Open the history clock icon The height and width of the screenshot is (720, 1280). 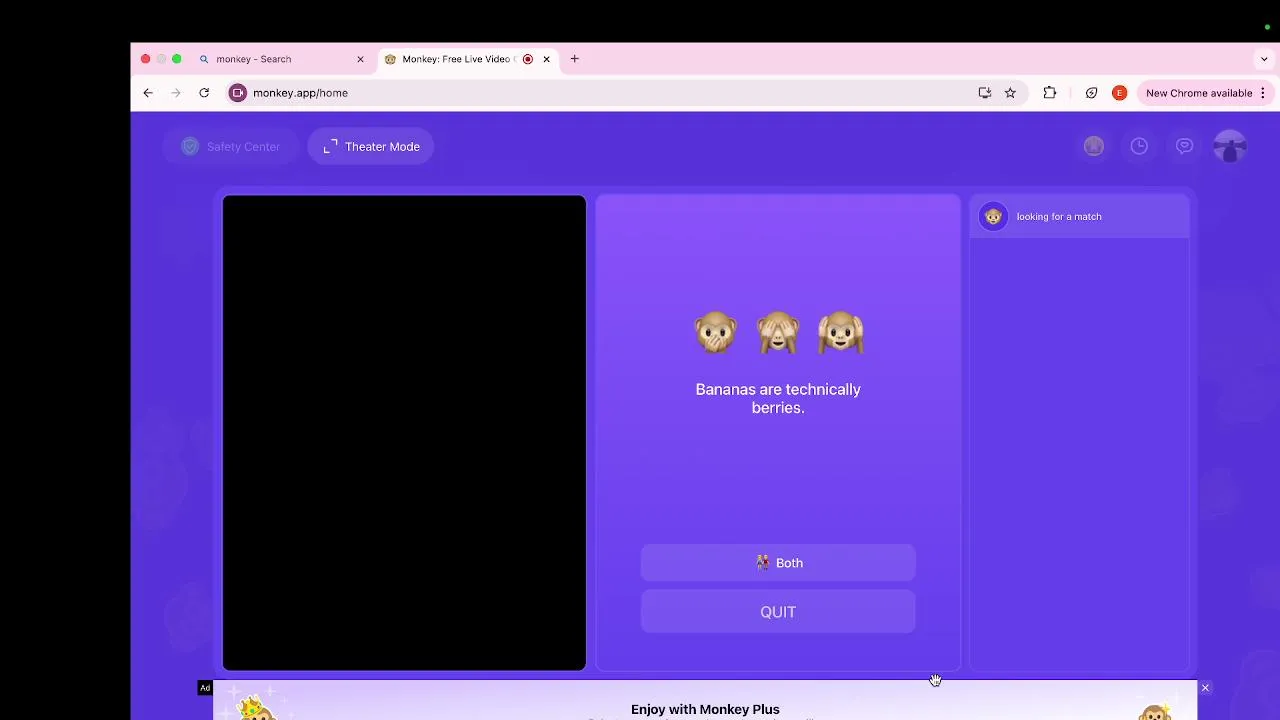[x=1139, y=147]
